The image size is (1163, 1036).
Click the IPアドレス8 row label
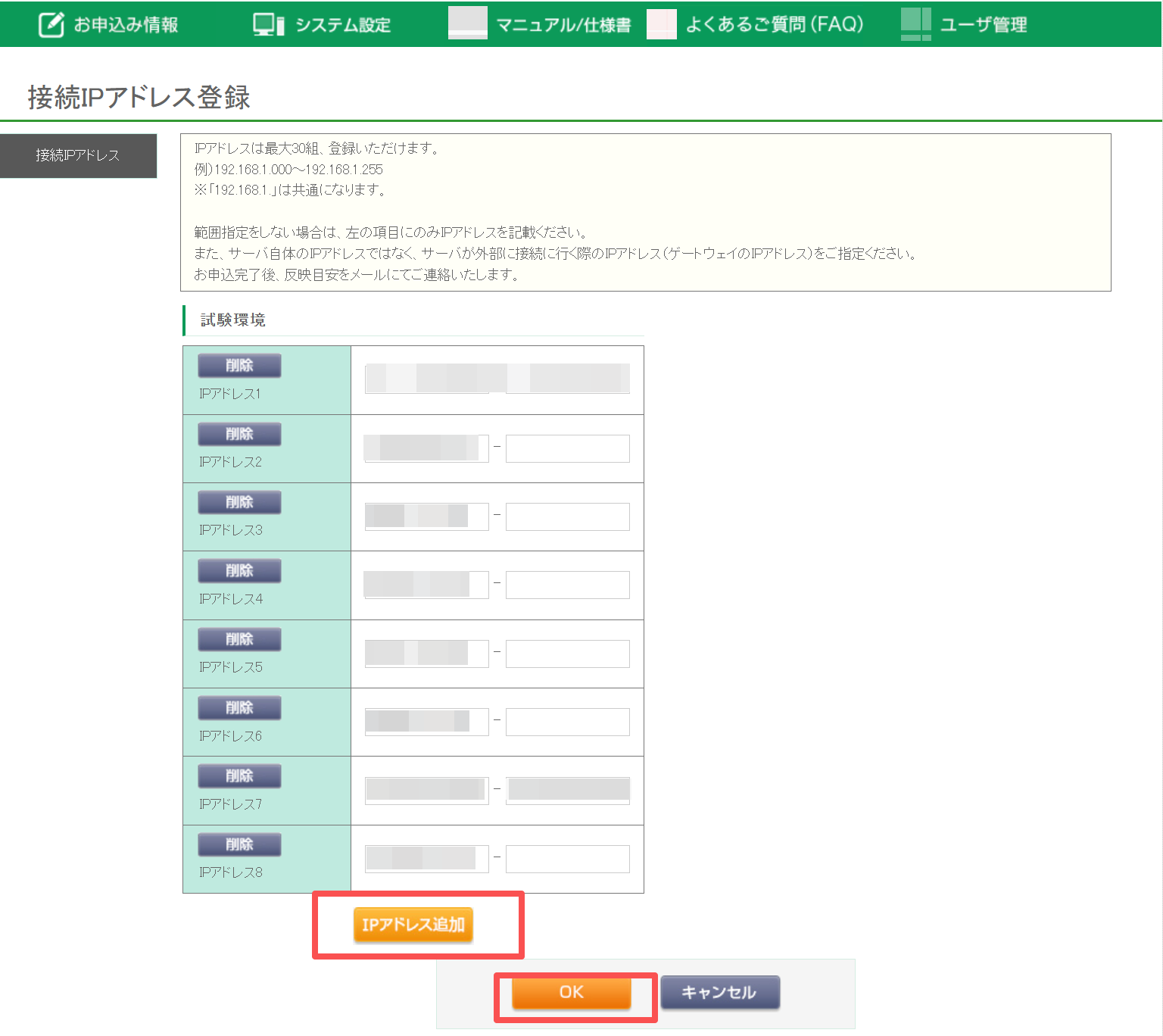(x=231, y=872)
